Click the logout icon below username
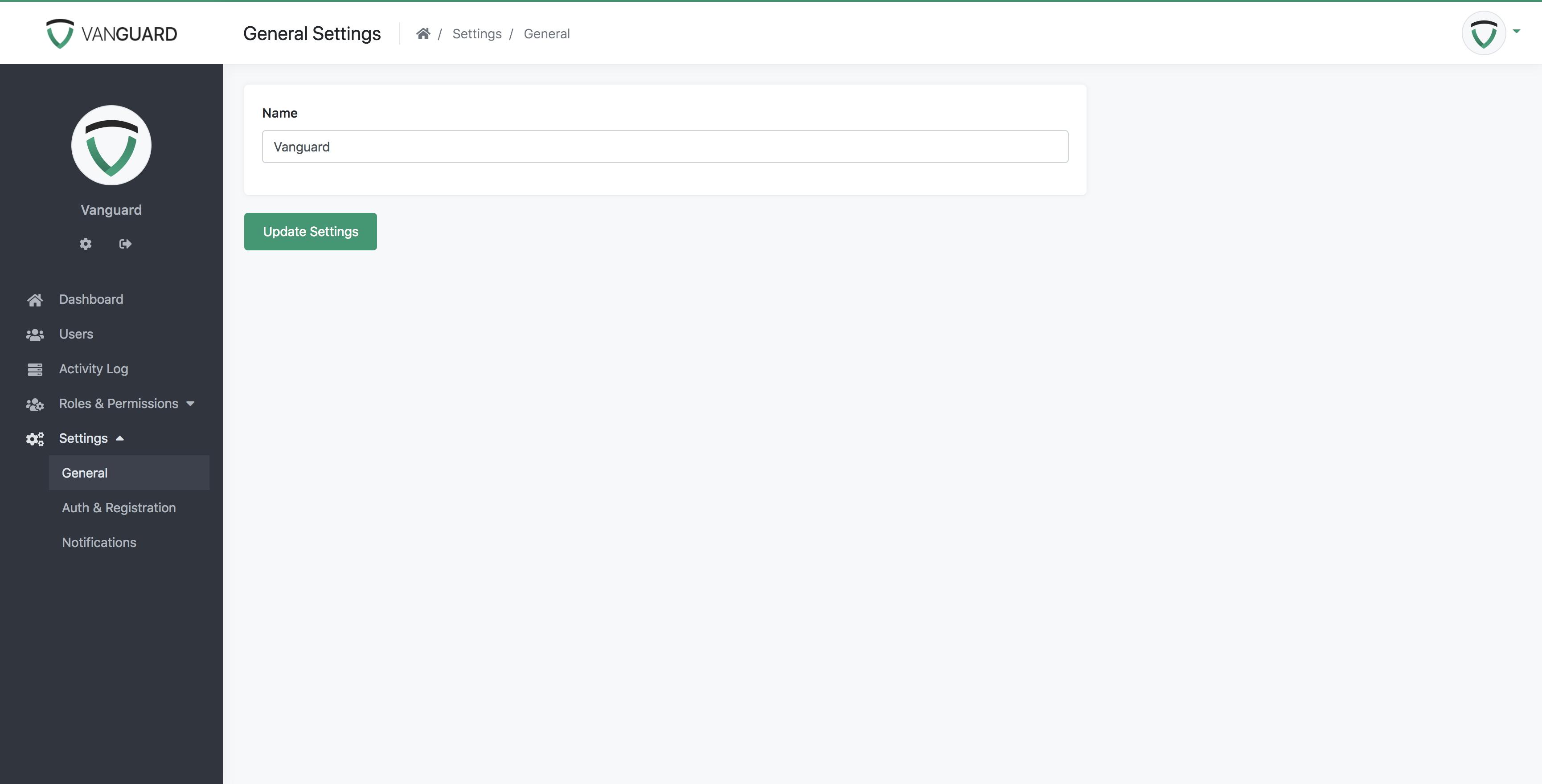Viewport: 1542px width, 784px height. 125,244
